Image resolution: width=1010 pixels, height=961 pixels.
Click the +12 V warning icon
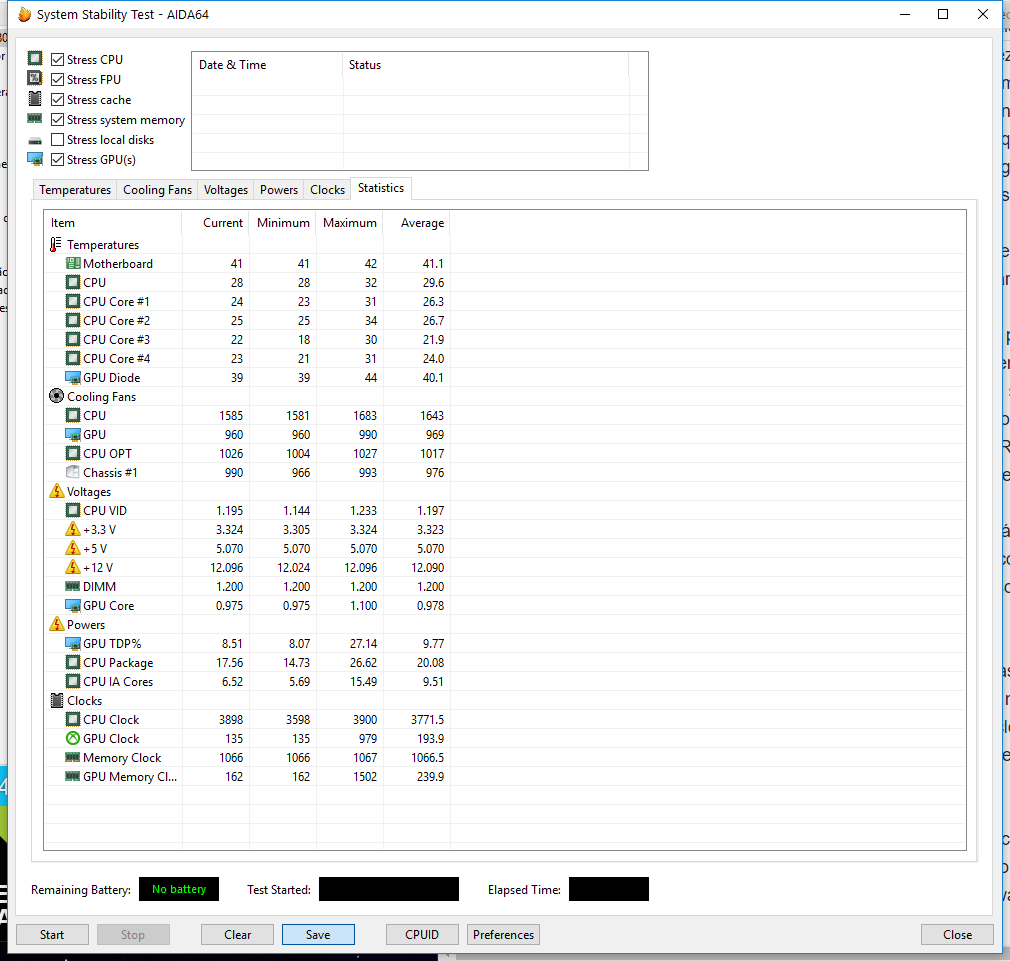click(x=73, y=567)
